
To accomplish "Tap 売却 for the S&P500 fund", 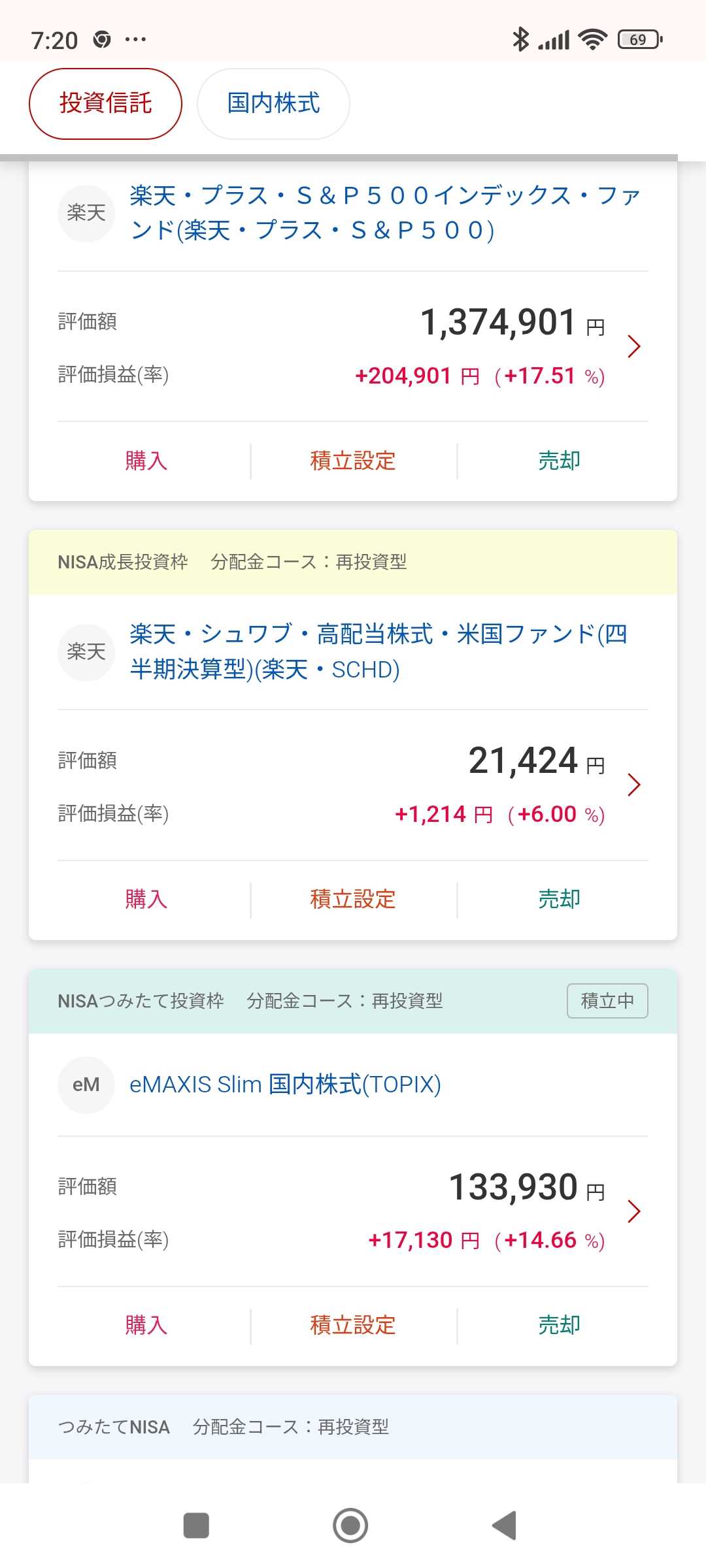I will 559,461.
